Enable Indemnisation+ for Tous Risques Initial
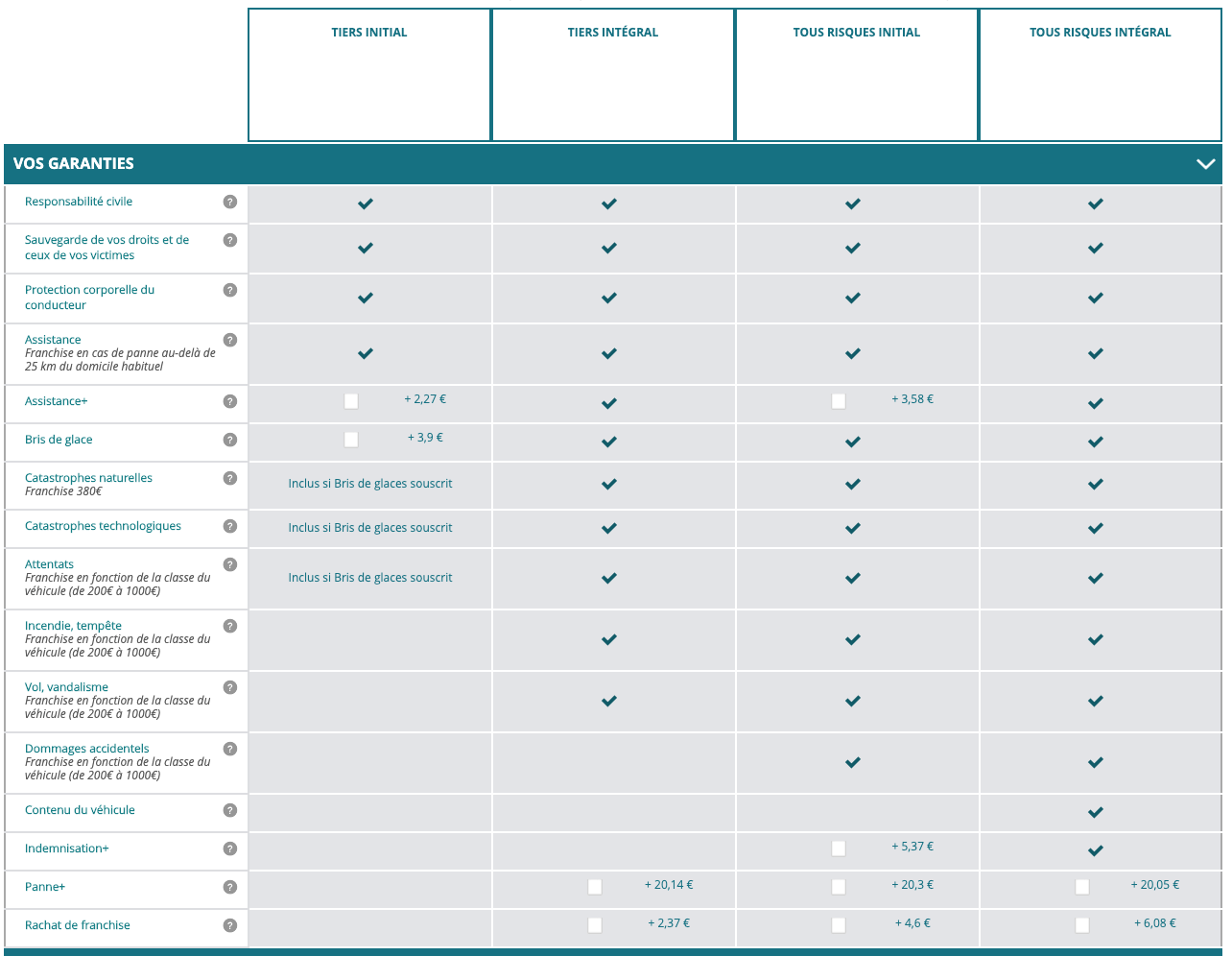This screenshot has height=956, width=1232. tap(839, 848)
